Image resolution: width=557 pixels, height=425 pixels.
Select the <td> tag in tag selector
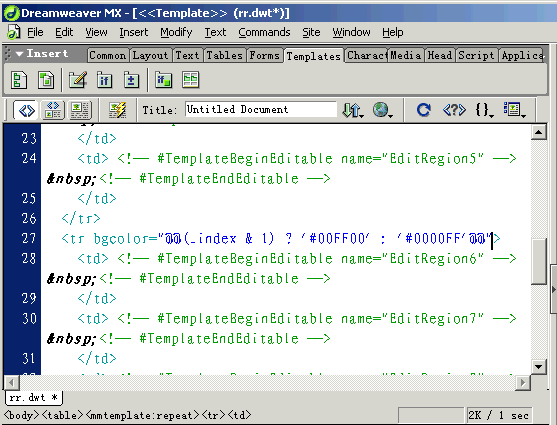click(240, 415)
